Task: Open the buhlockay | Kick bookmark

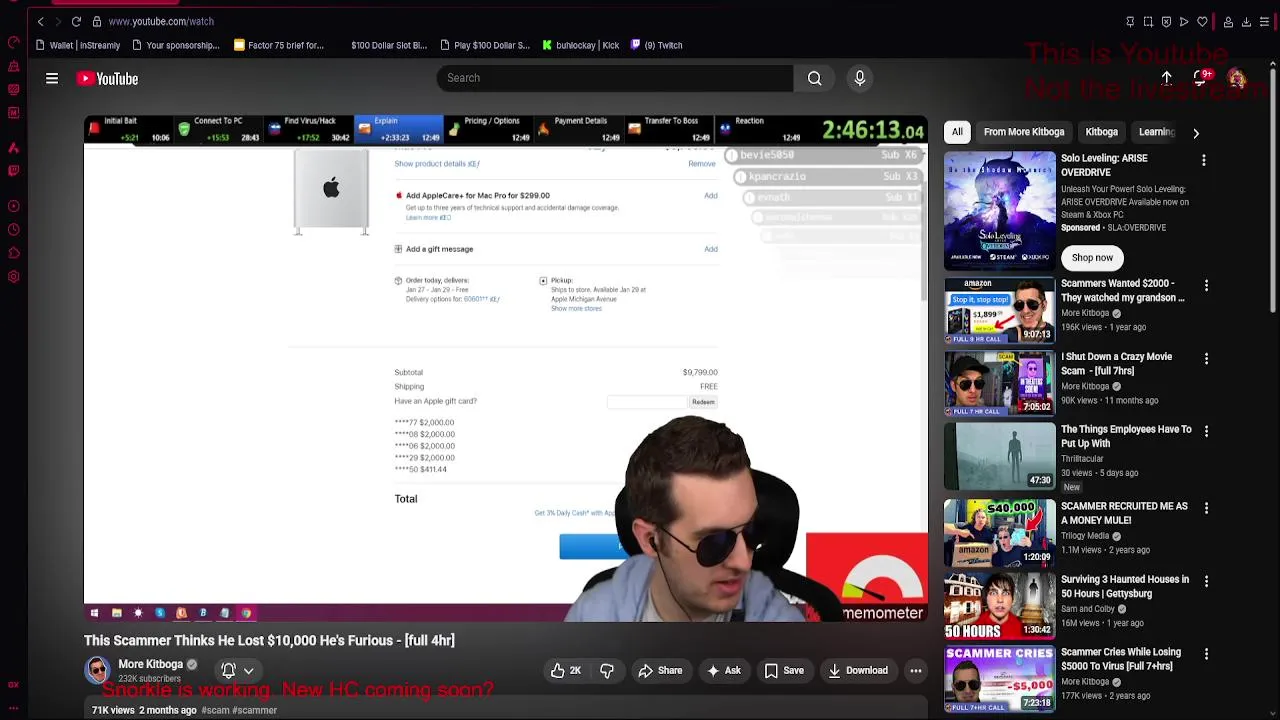Action: 581,45
